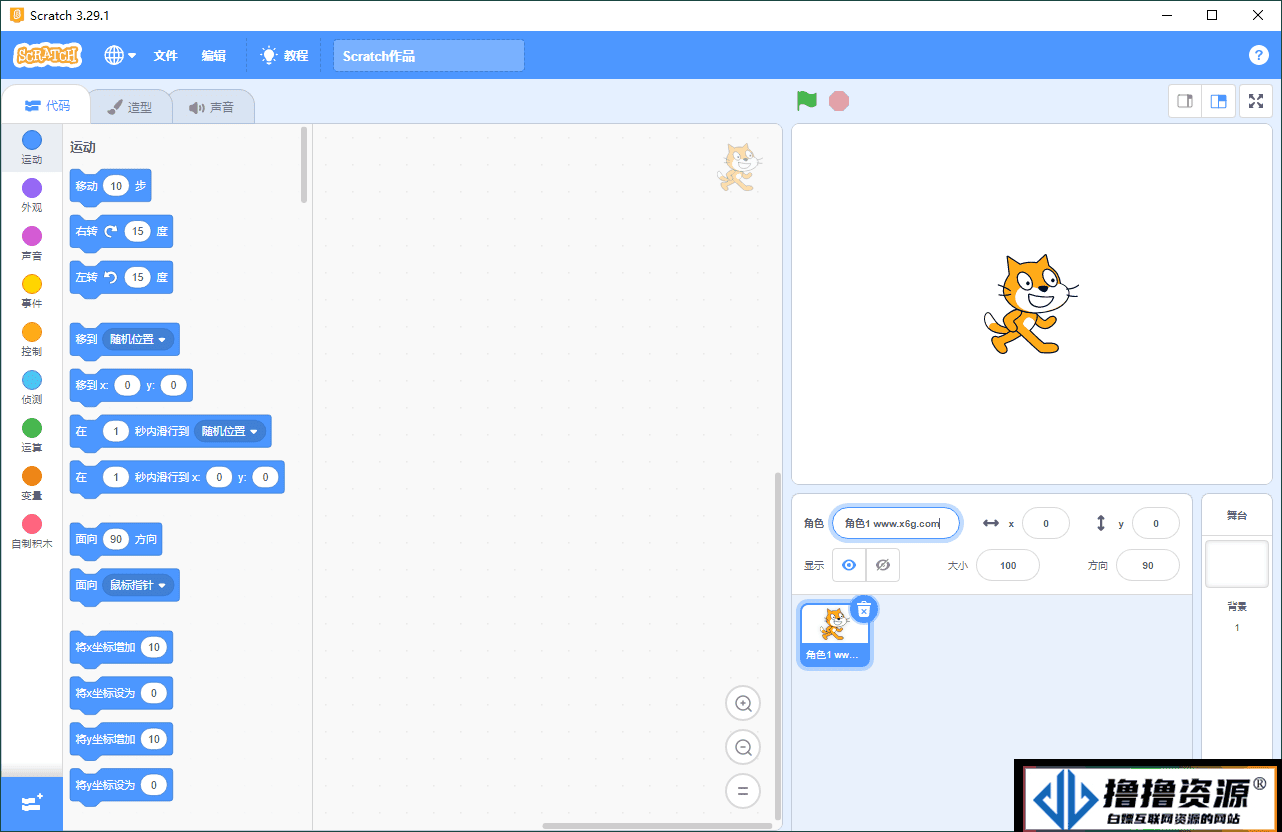Select the 外观 purple category circle
1282x832 pixels.
(x=32, y=188)
